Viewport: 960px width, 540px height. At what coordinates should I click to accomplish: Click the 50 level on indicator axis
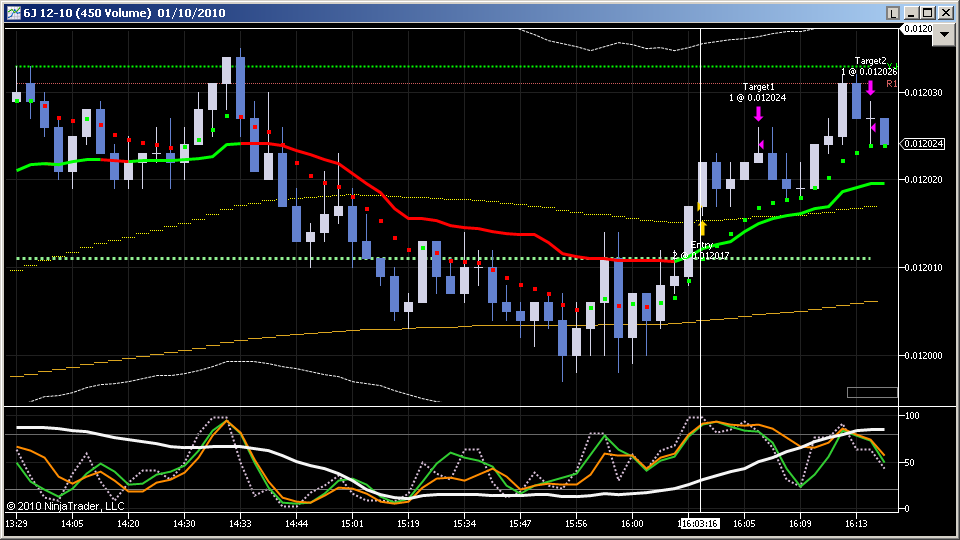(910, 462)
